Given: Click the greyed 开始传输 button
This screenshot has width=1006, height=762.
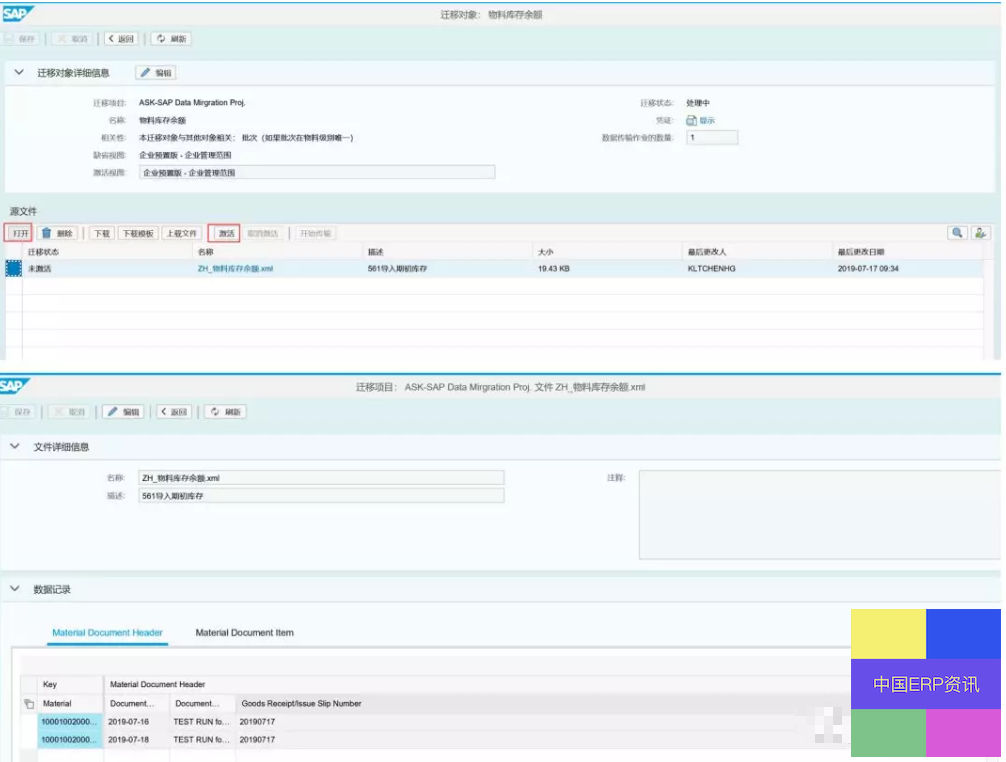Looking at the screenshot, I should coord(315,233).
